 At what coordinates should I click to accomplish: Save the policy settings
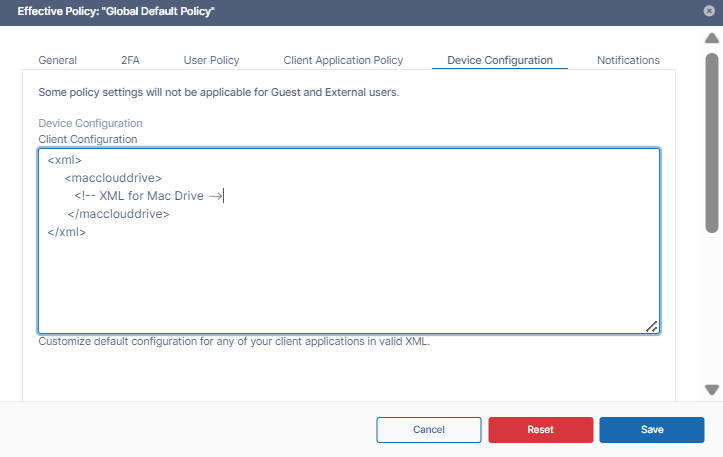click(652, 429)
